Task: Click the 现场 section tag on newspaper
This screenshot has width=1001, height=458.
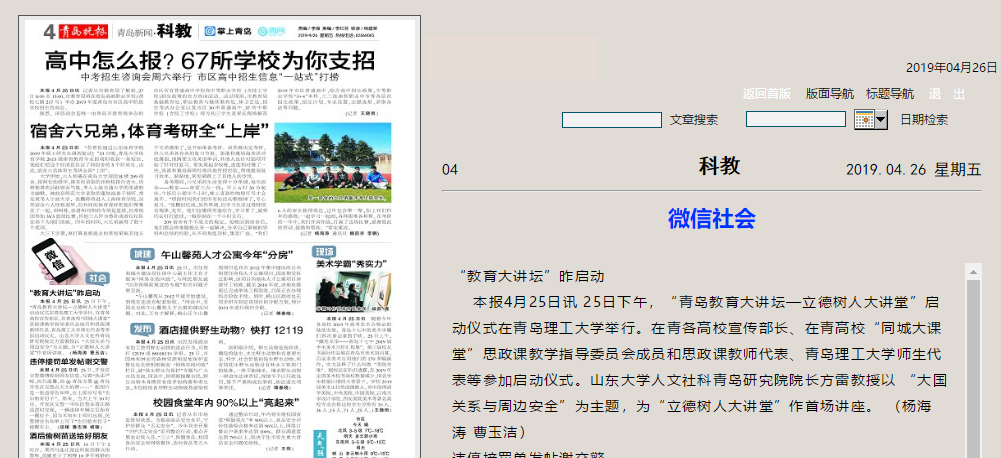Action: coord(324,252)
